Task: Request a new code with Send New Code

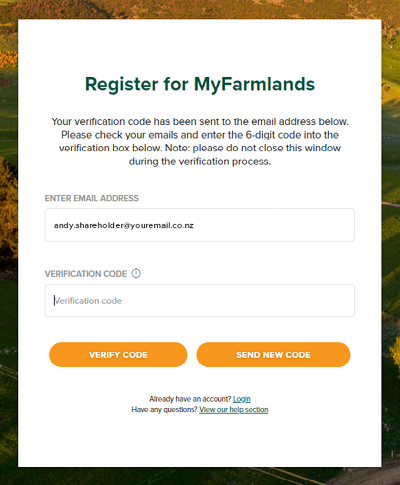Action: pos(273,355)
